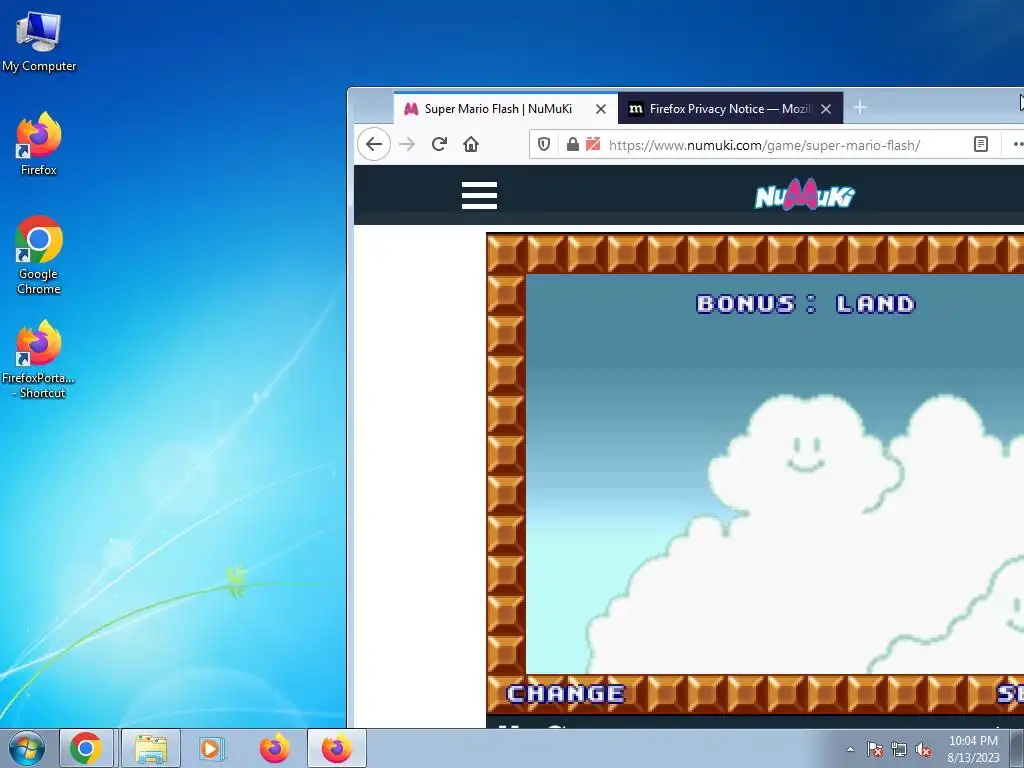The height and width of the screenshot is (768, 1024).
Task: Launch Windows Media Player from taskbar
Action: (210, 748)
